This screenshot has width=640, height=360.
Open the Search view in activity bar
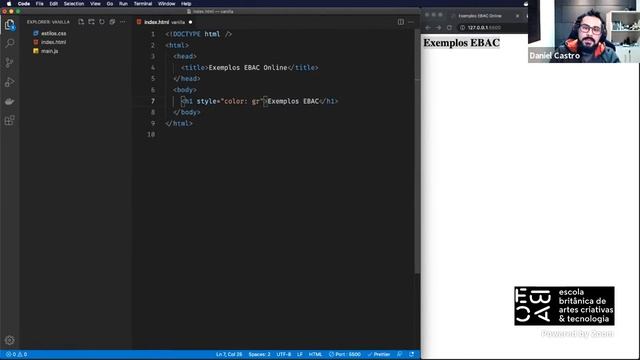point(10,43)
